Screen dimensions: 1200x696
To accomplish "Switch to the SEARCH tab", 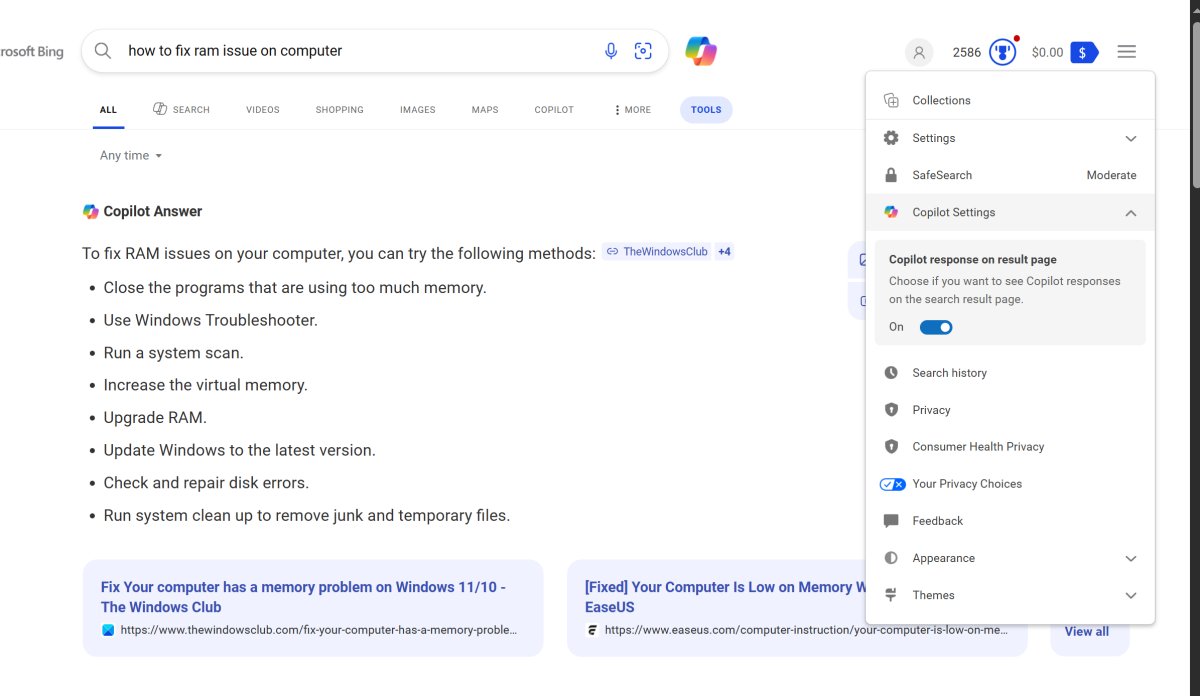I will (181, 110).
